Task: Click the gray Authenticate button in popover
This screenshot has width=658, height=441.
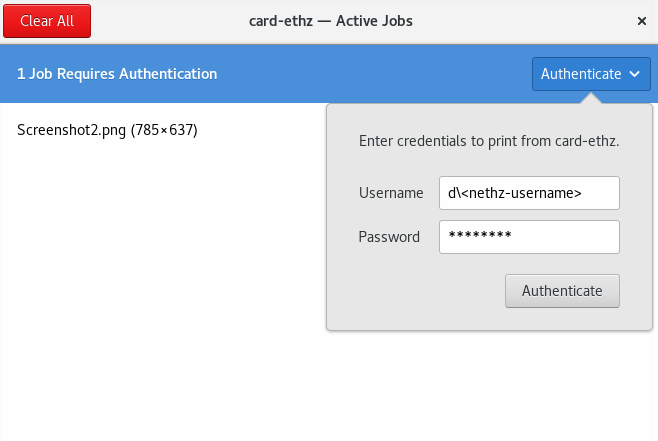Action: tap(562, 291)
